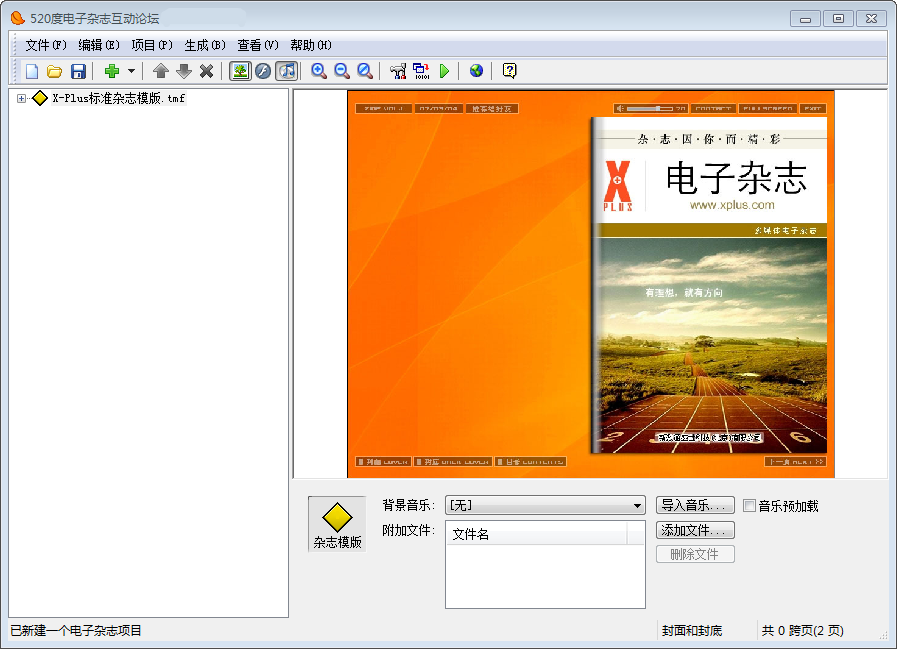Click the 添加文件... button
The height and width of the screenshot is (649, 897).
point(695,530)
